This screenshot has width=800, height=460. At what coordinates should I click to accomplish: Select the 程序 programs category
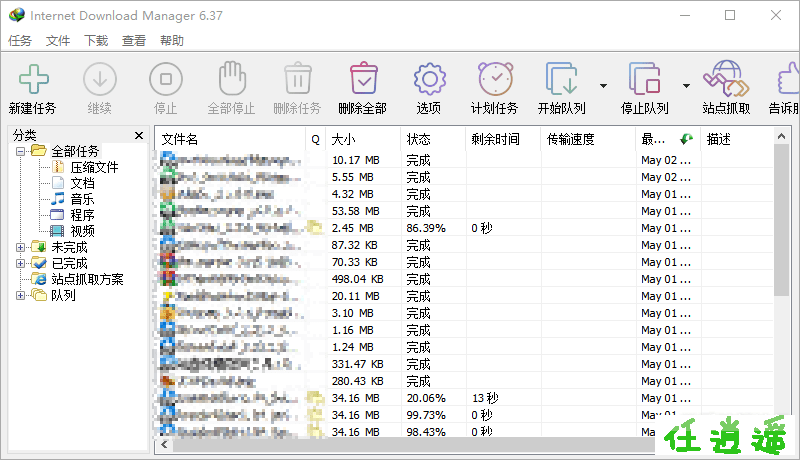pyautogui.click(x=82, y=215)
